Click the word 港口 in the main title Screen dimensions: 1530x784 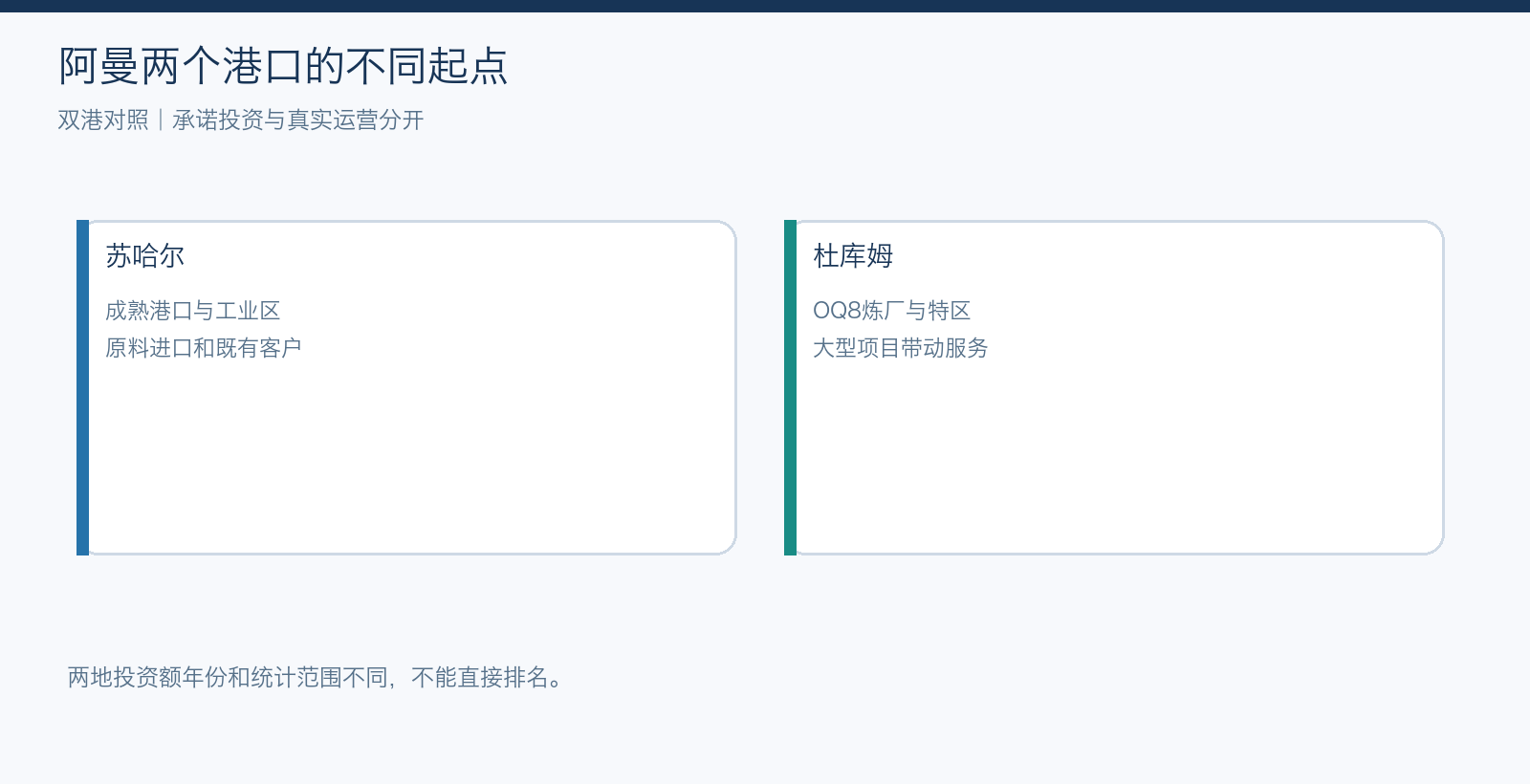tap(263, 67)
